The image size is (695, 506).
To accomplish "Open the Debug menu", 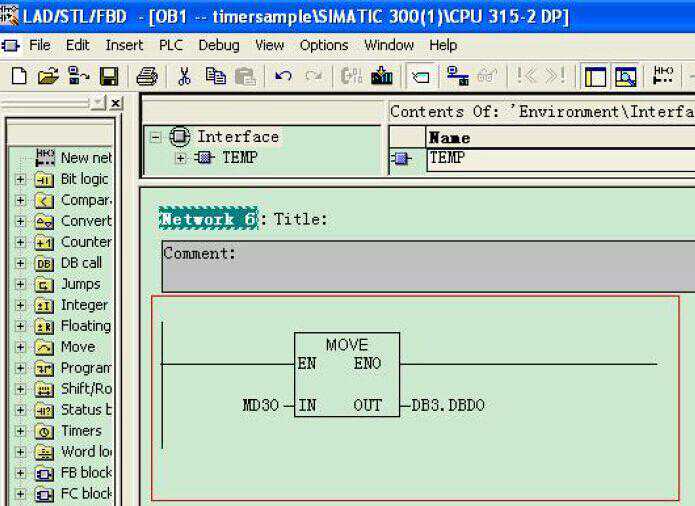I will [218, 45].
